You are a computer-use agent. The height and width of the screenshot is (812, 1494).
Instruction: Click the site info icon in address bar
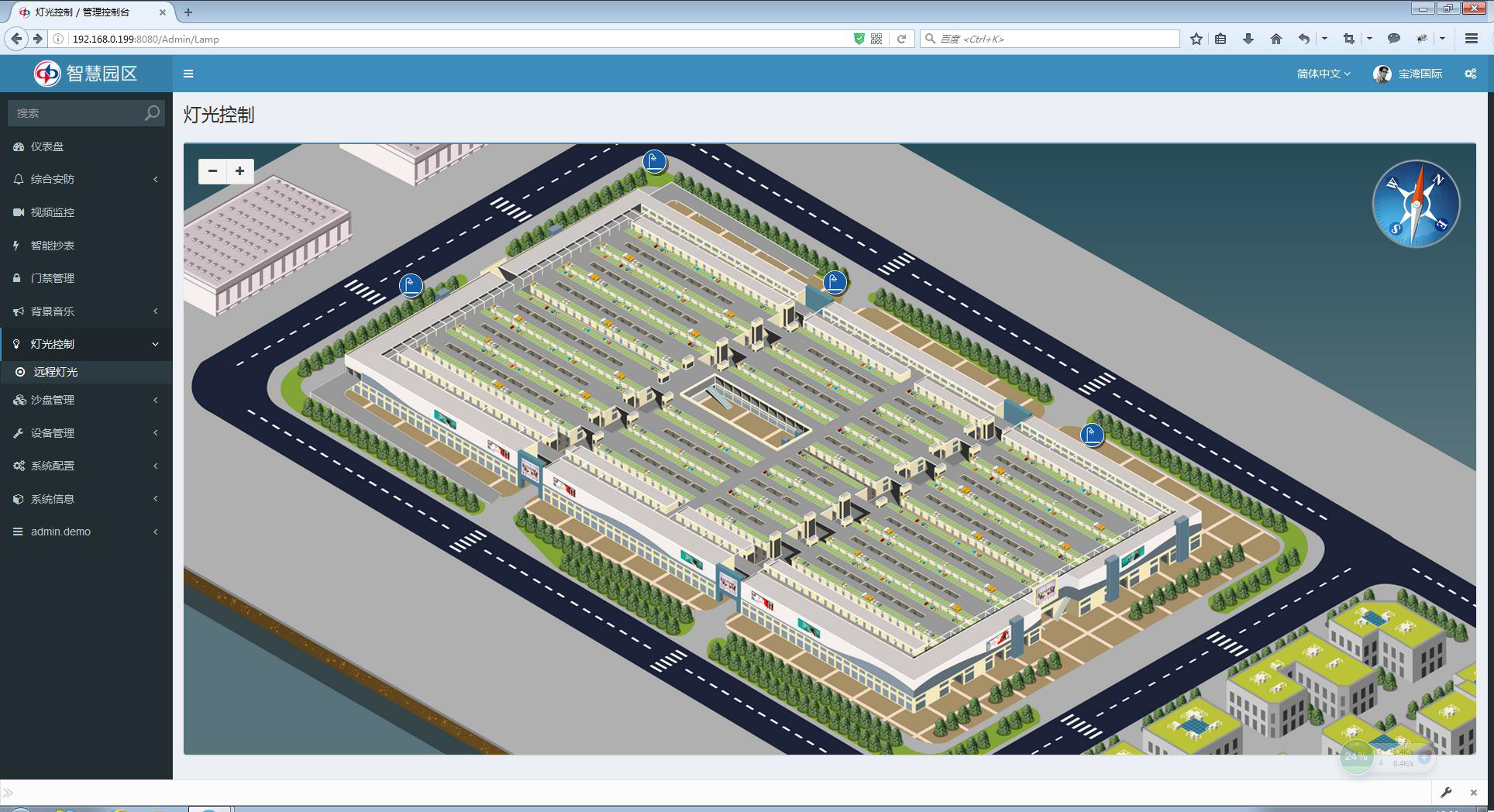(x=58, y=39)
